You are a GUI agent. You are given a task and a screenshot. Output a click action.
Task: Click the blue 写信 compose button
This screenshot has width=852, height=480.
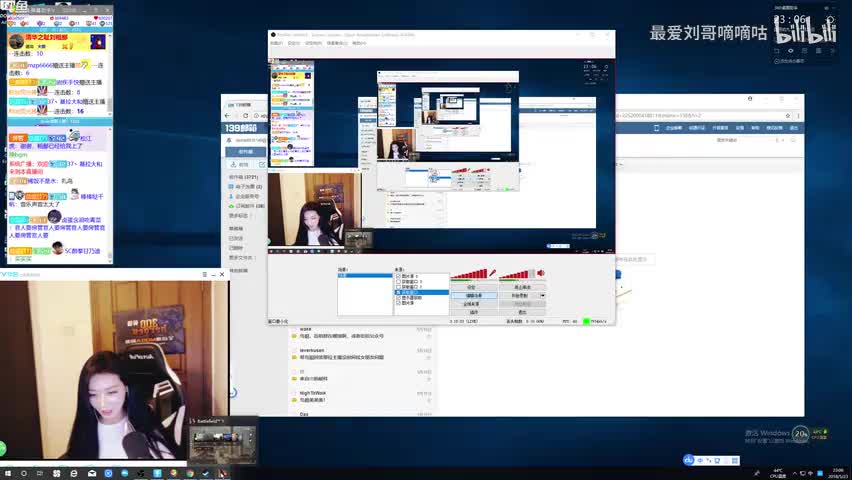click(x=246, y=152)
